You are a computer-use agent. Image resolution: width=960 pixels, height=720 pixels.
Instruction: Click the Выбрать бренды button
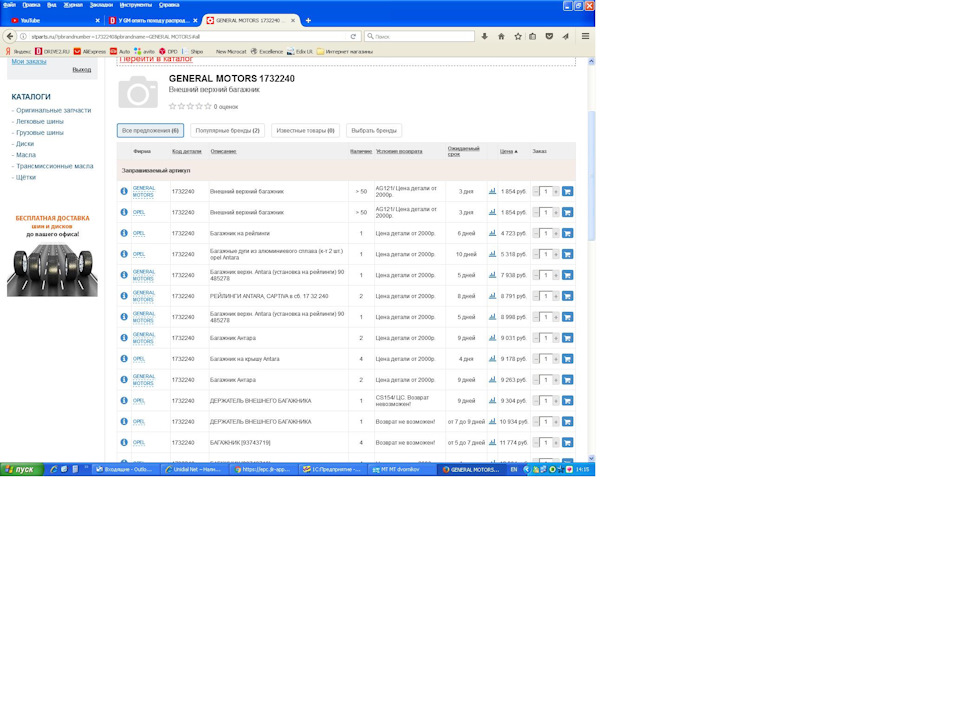pos(374,130)
